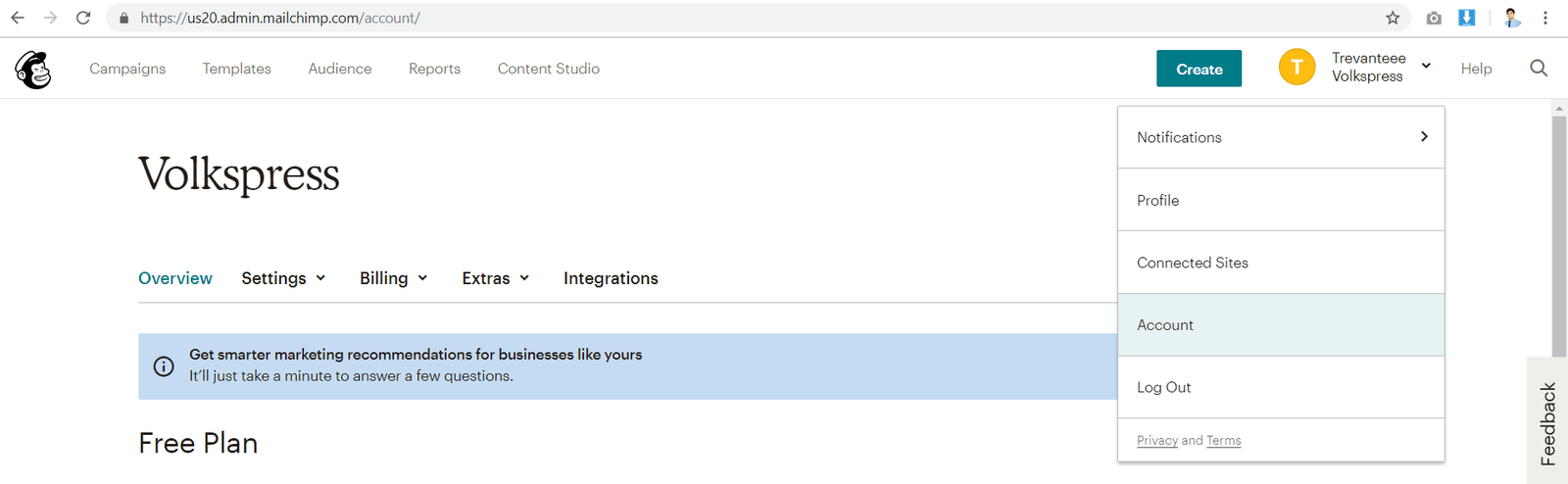Click the Help link
The width and height of the screenshot is (1568, 484).
[1476, 69]
